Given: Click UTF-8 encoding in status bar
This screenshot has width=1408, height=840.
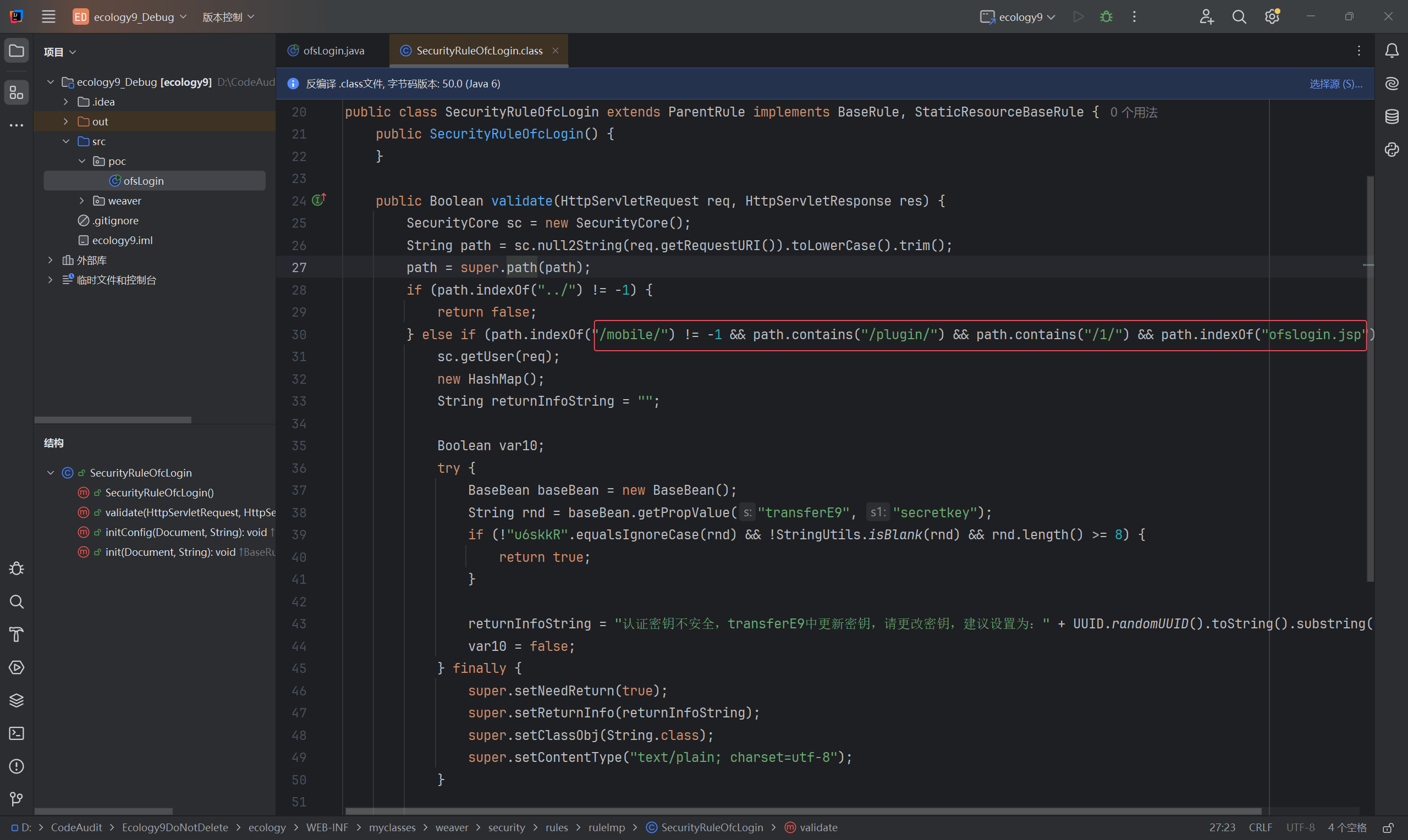Looking at the screenshot, I should click(1300, 827).
